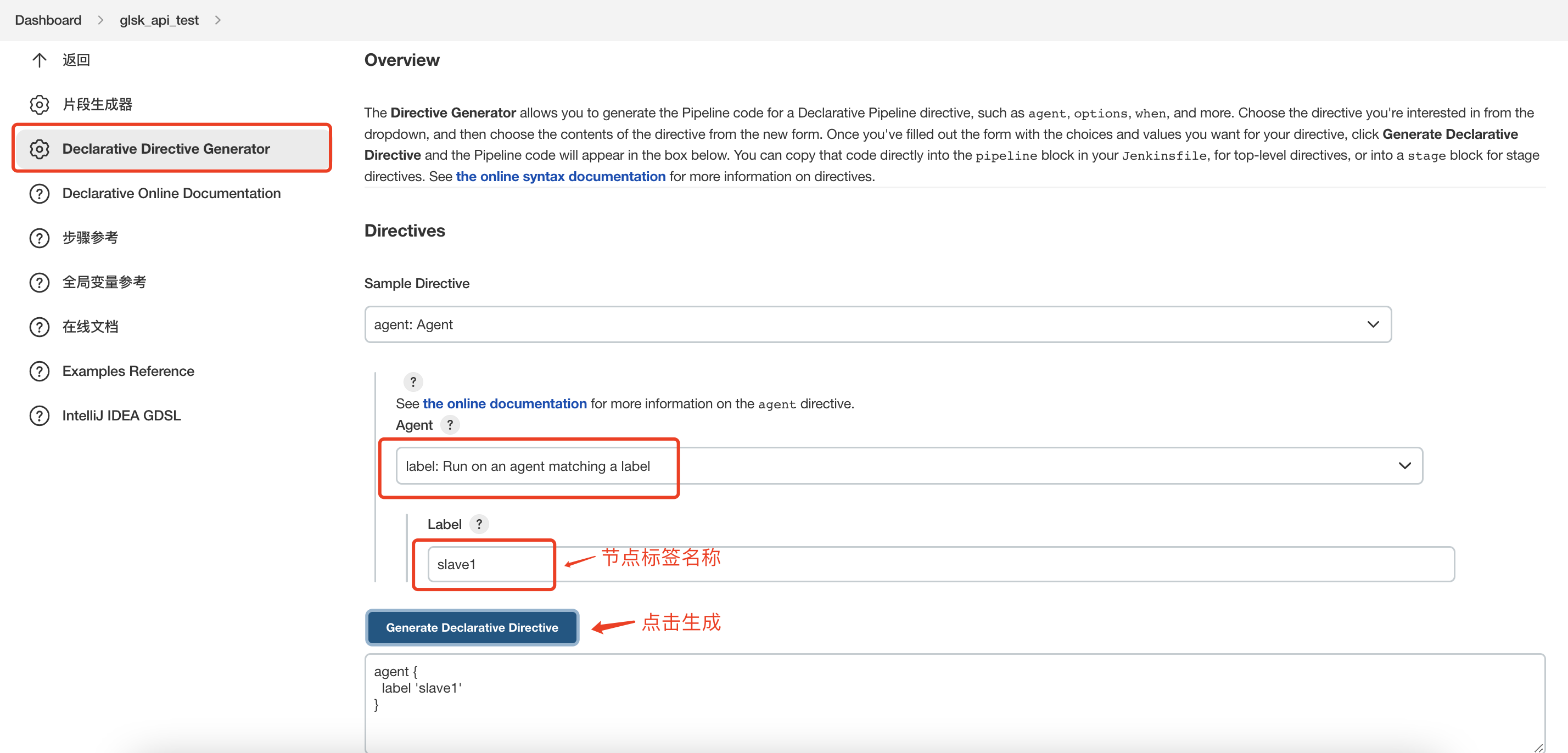Open the online syntax documentation link
Viewport: 1568px width, 753px height.
[x=560, y=177]
